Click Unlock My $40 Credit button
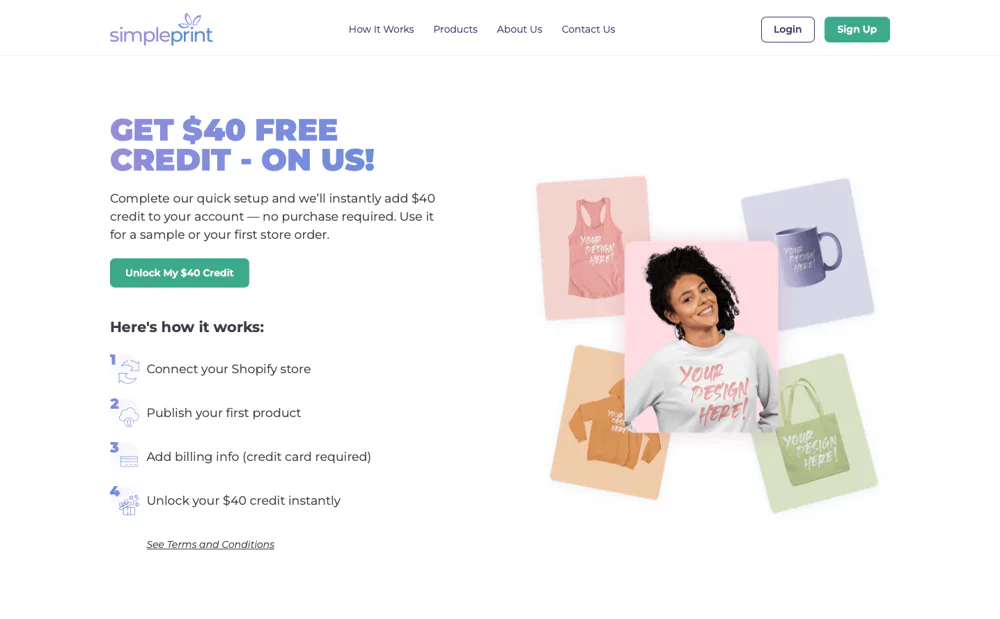 (x=179, y=273)
